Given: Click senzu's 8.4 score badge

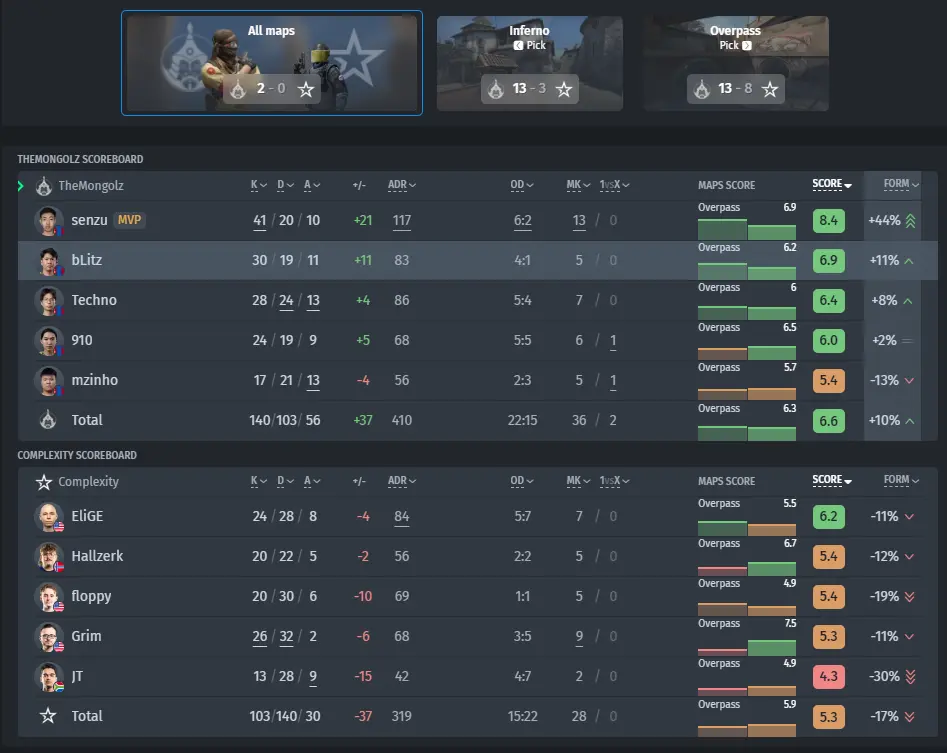Looking at the screenshot, I should (x=829, y=220).
